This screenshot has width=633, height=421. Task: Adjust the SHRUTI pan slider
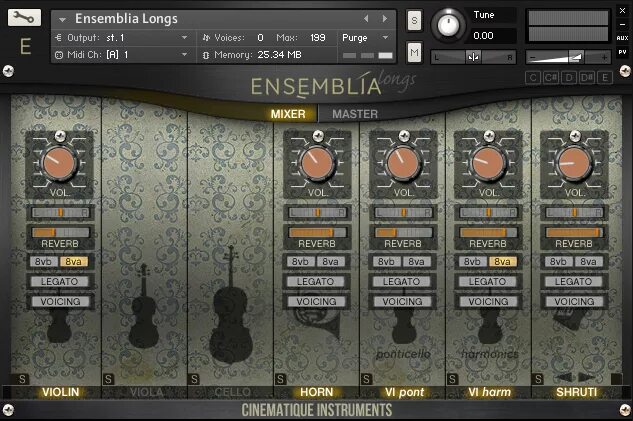[574, 212]
